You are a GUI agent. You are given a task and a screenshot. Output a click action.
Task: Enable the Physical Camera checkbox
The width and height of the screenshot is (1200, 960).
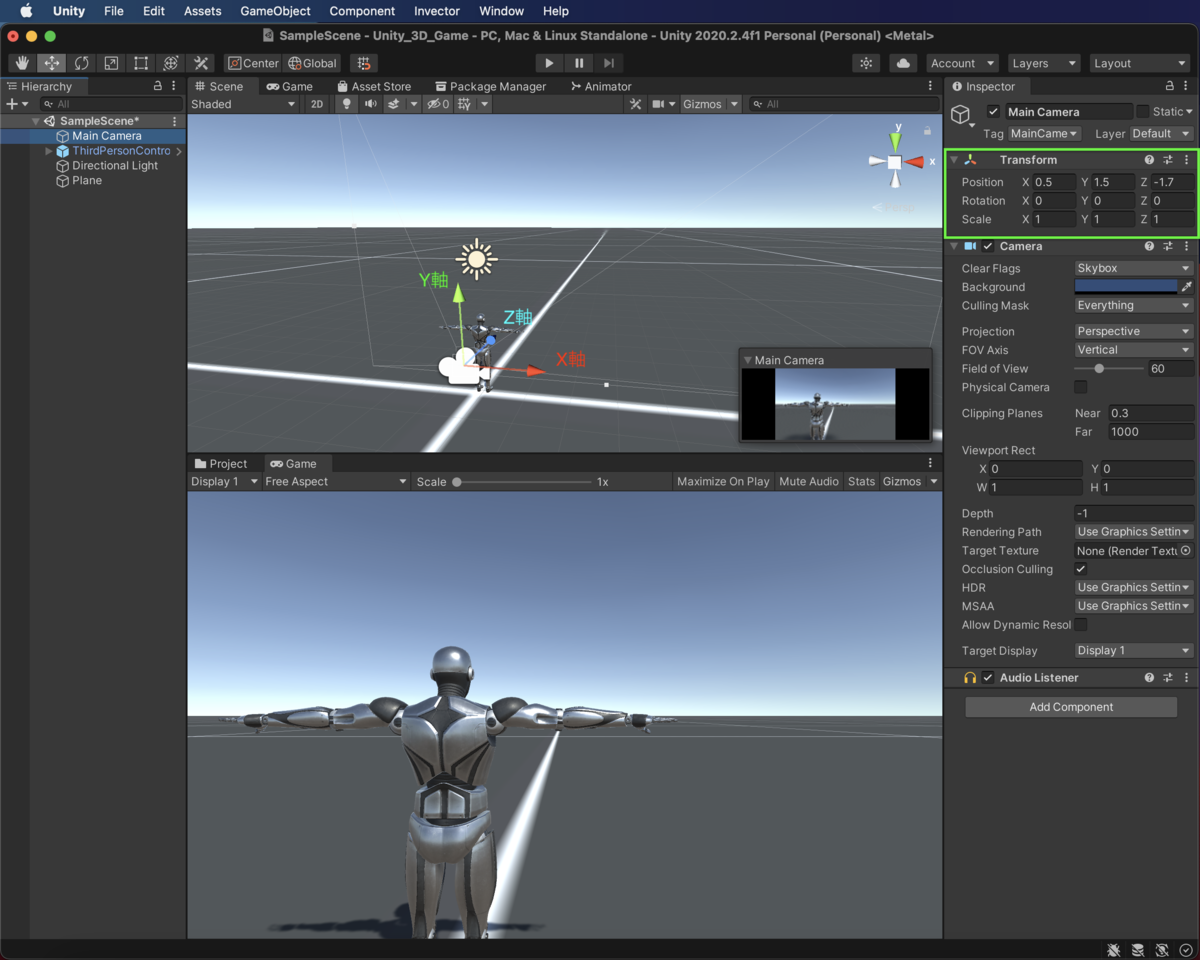(x=1081, y=387)
